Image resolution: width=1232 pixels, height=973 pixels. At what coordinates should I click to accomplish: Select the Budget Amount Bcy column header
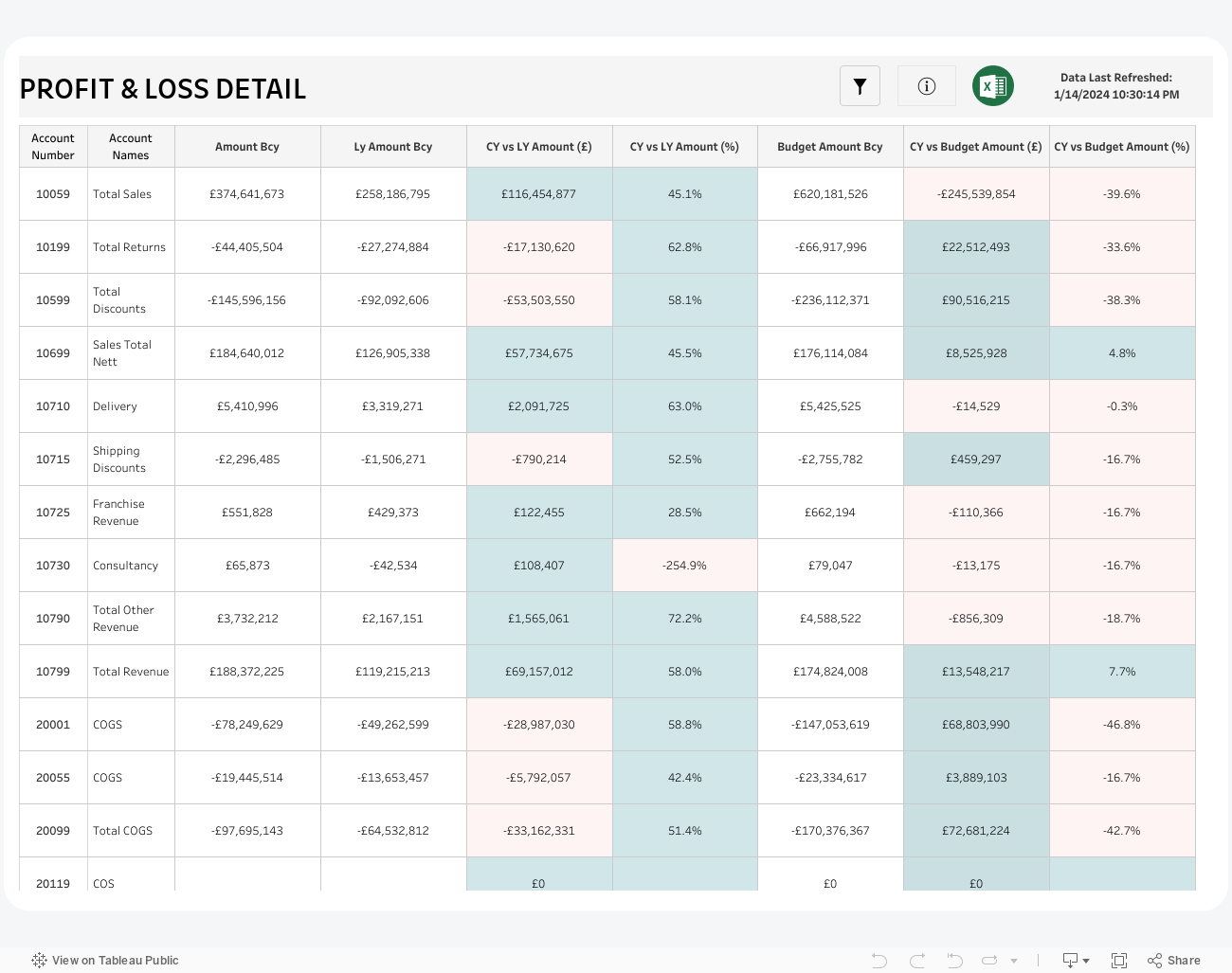pos(830,147)
